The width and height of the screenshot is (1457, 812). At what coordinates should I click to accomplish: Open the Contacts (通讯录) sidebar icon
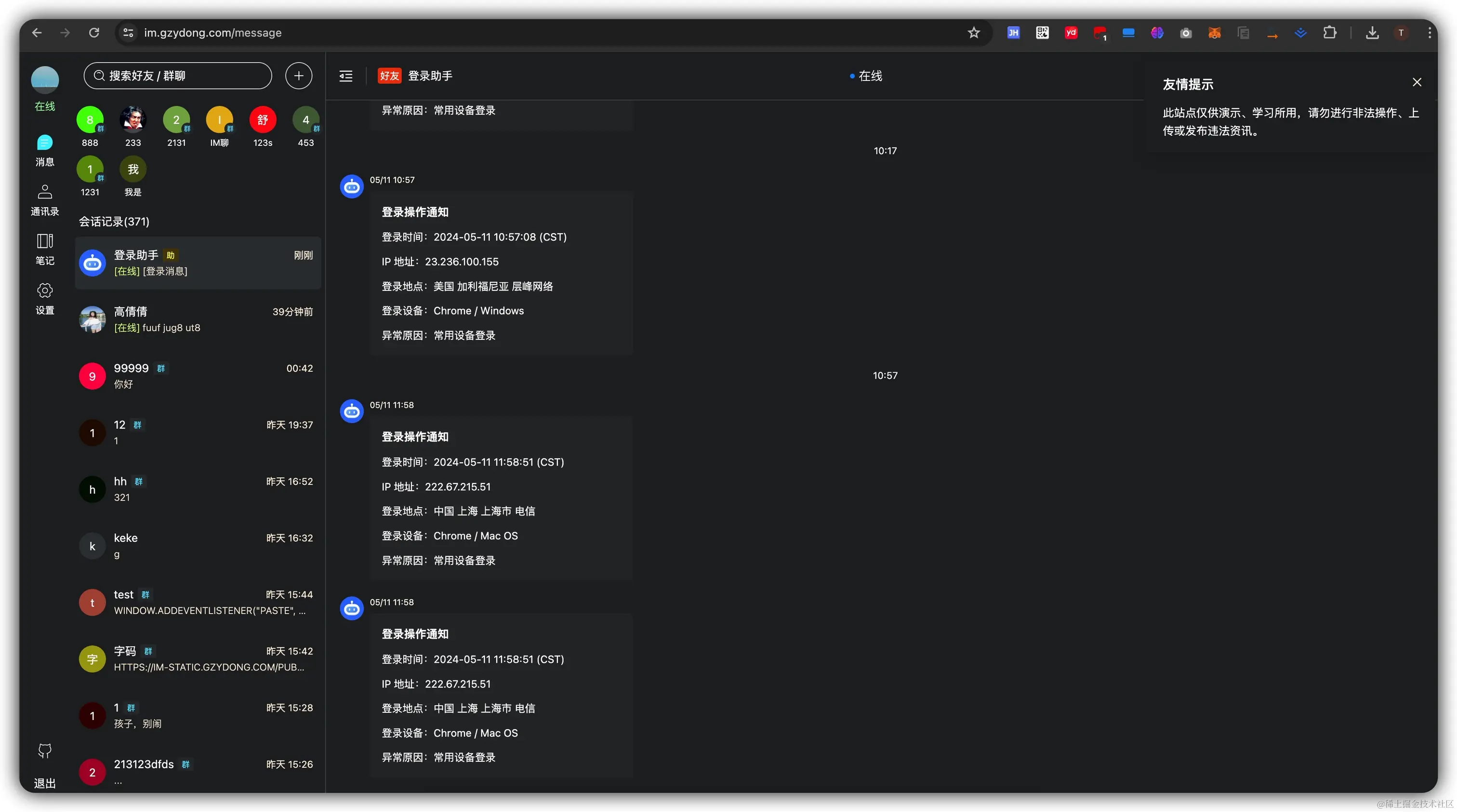(45, 192)
